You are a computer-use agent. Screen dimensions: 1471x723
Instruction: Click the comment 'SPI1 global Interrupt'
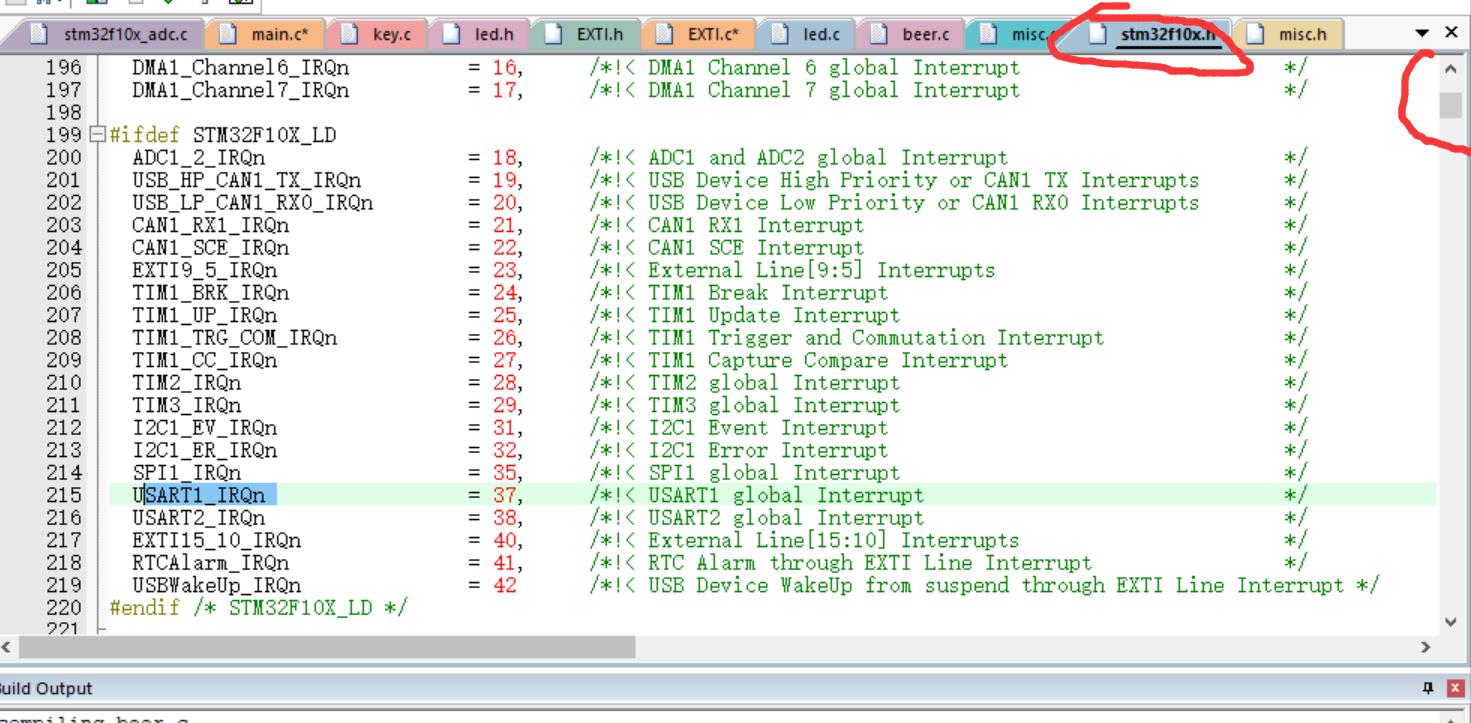pos(773,473)
